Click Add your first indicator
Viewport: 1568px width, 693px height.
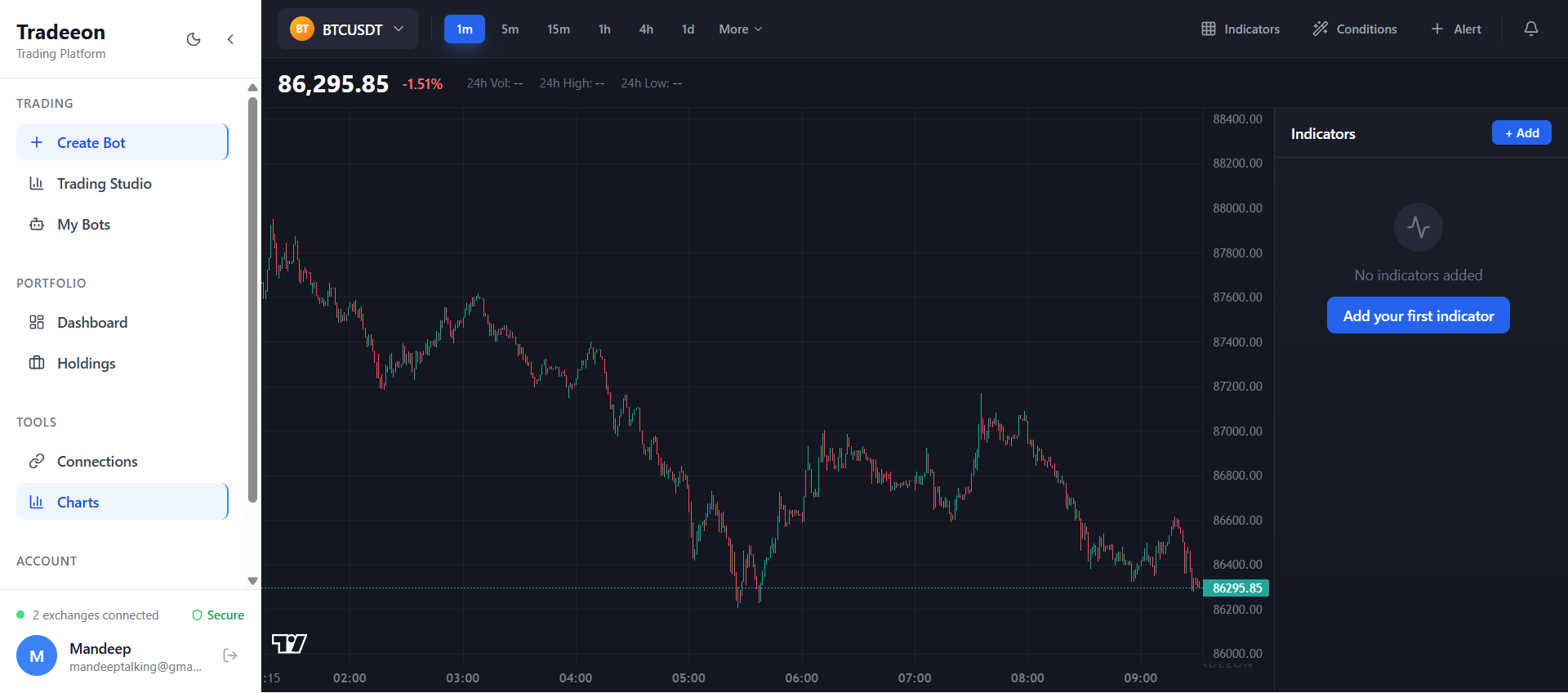pyautogui.click(x=1419, y=315)
